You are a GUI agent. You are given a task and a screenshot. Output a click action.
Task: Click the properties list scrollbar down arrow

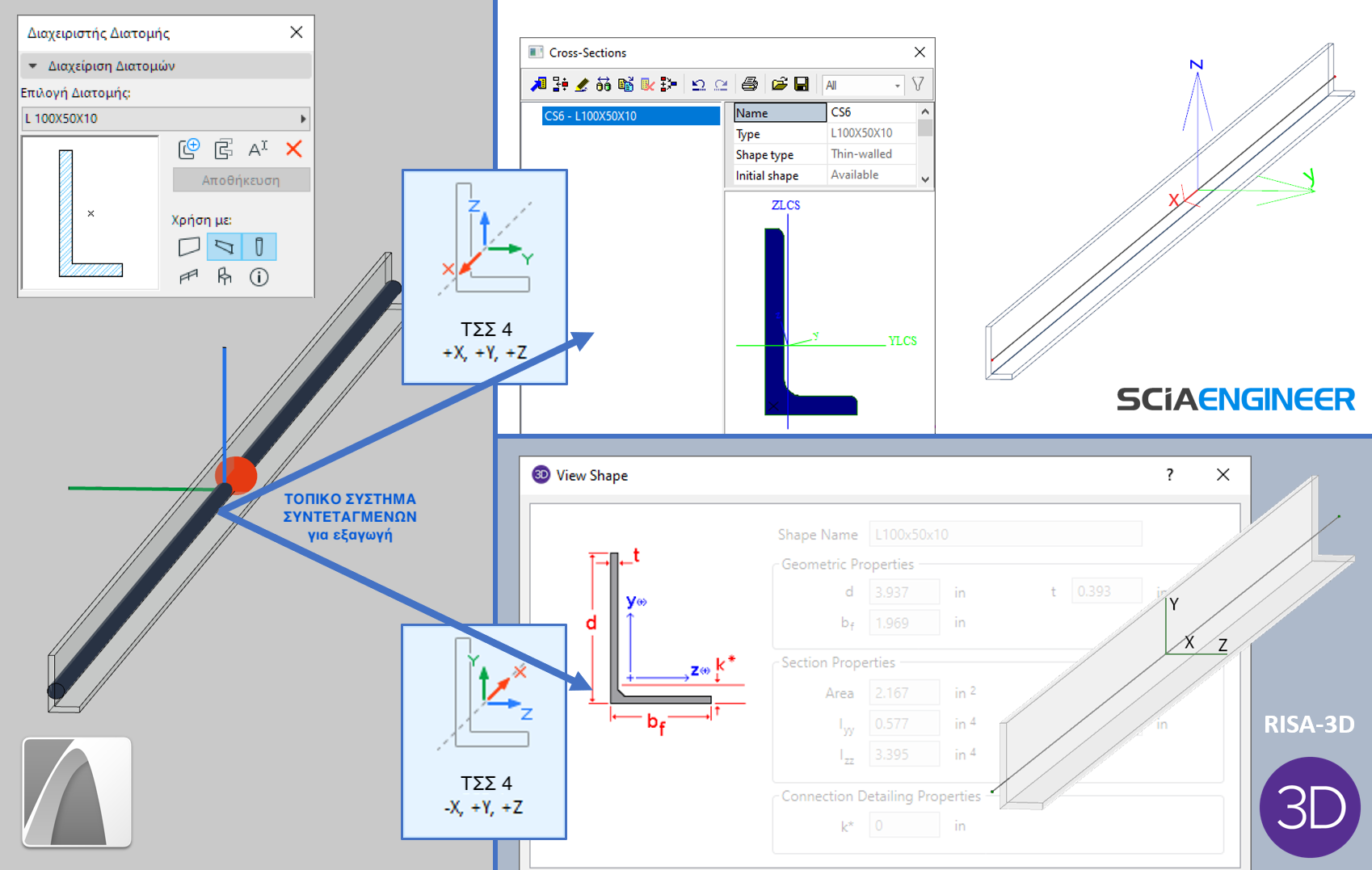coord(925,179)
